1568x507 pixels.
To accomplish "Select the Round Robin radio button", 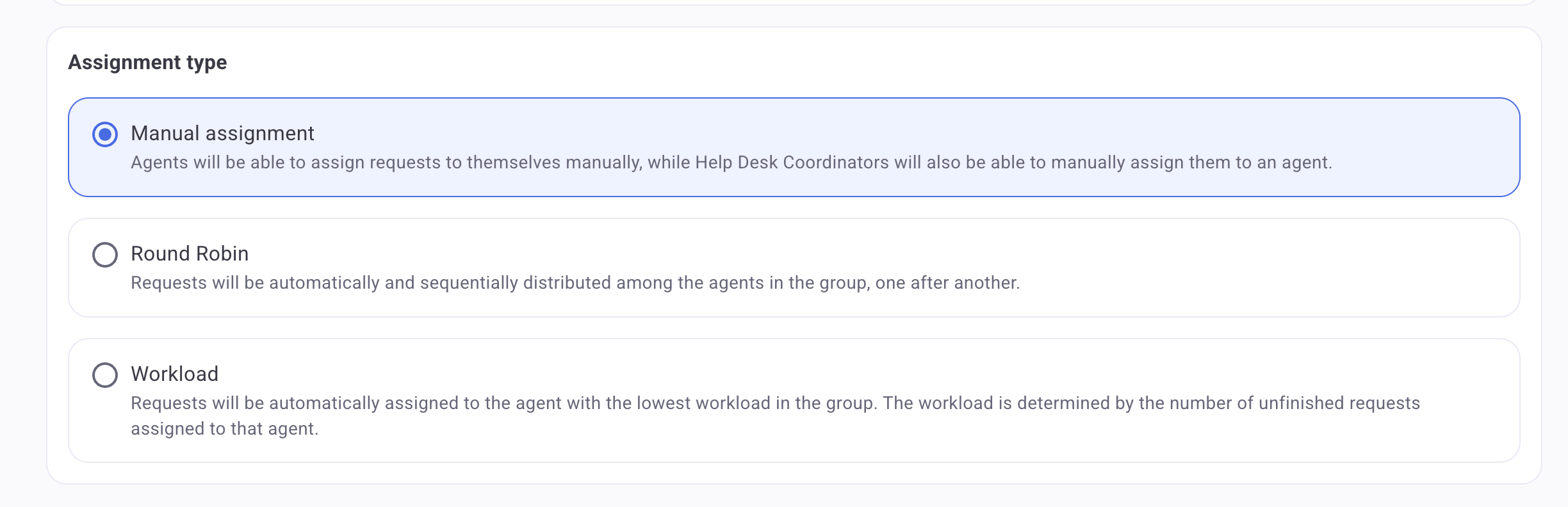I will pos(105,255).
